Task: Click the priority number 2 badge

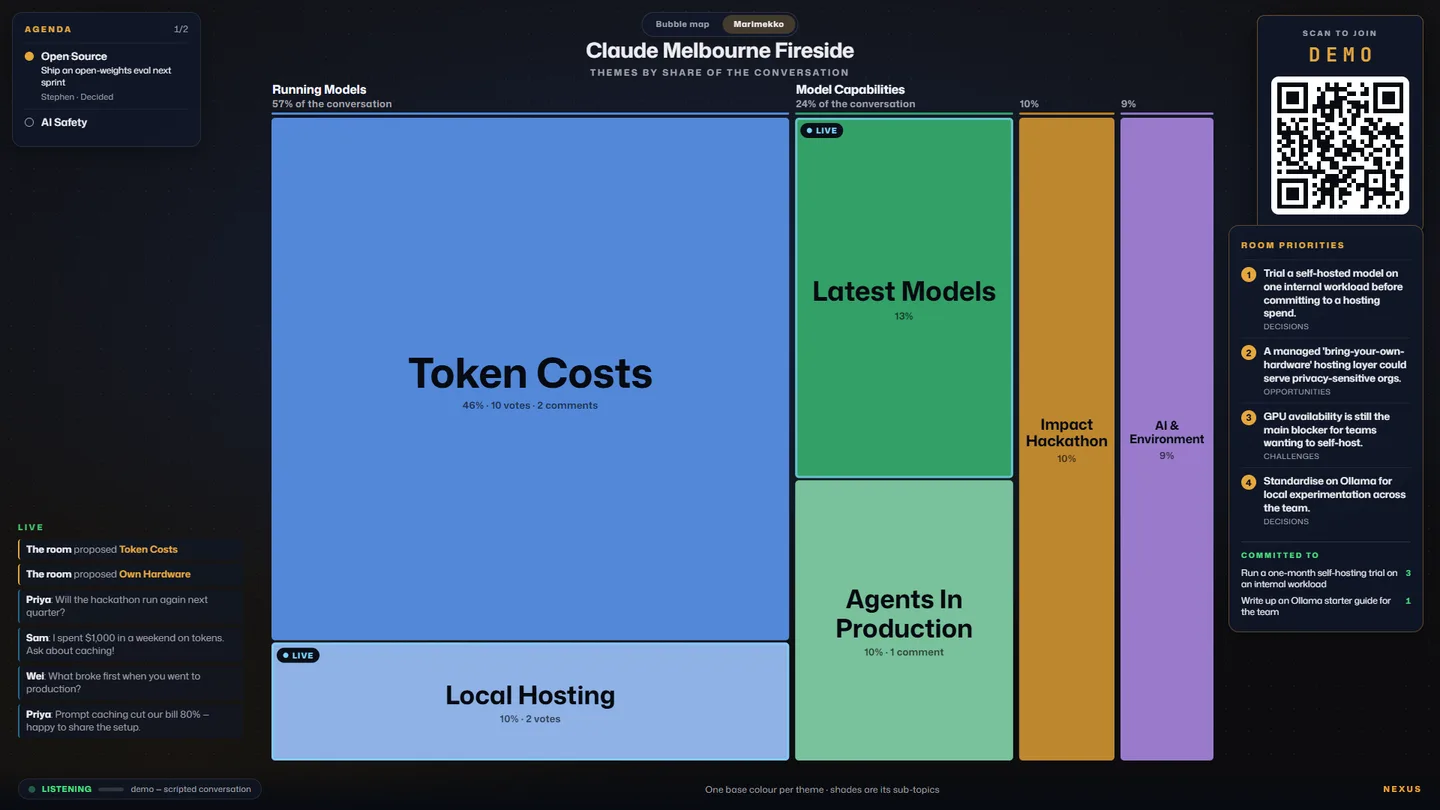Action: (x=1248, y=353)
